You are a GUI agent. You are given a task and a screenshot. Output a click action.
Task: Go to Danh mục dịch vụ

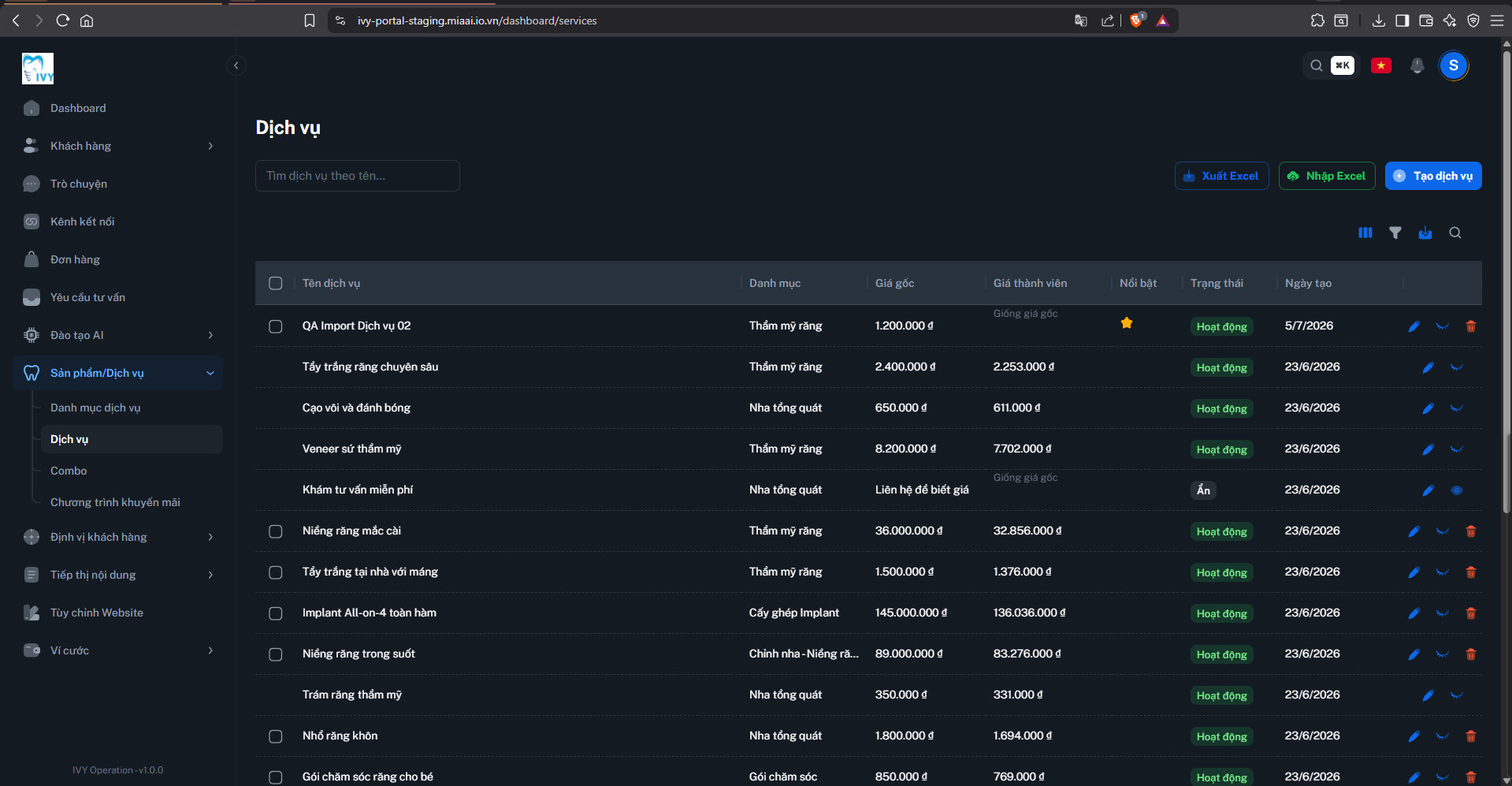(95, 408)
